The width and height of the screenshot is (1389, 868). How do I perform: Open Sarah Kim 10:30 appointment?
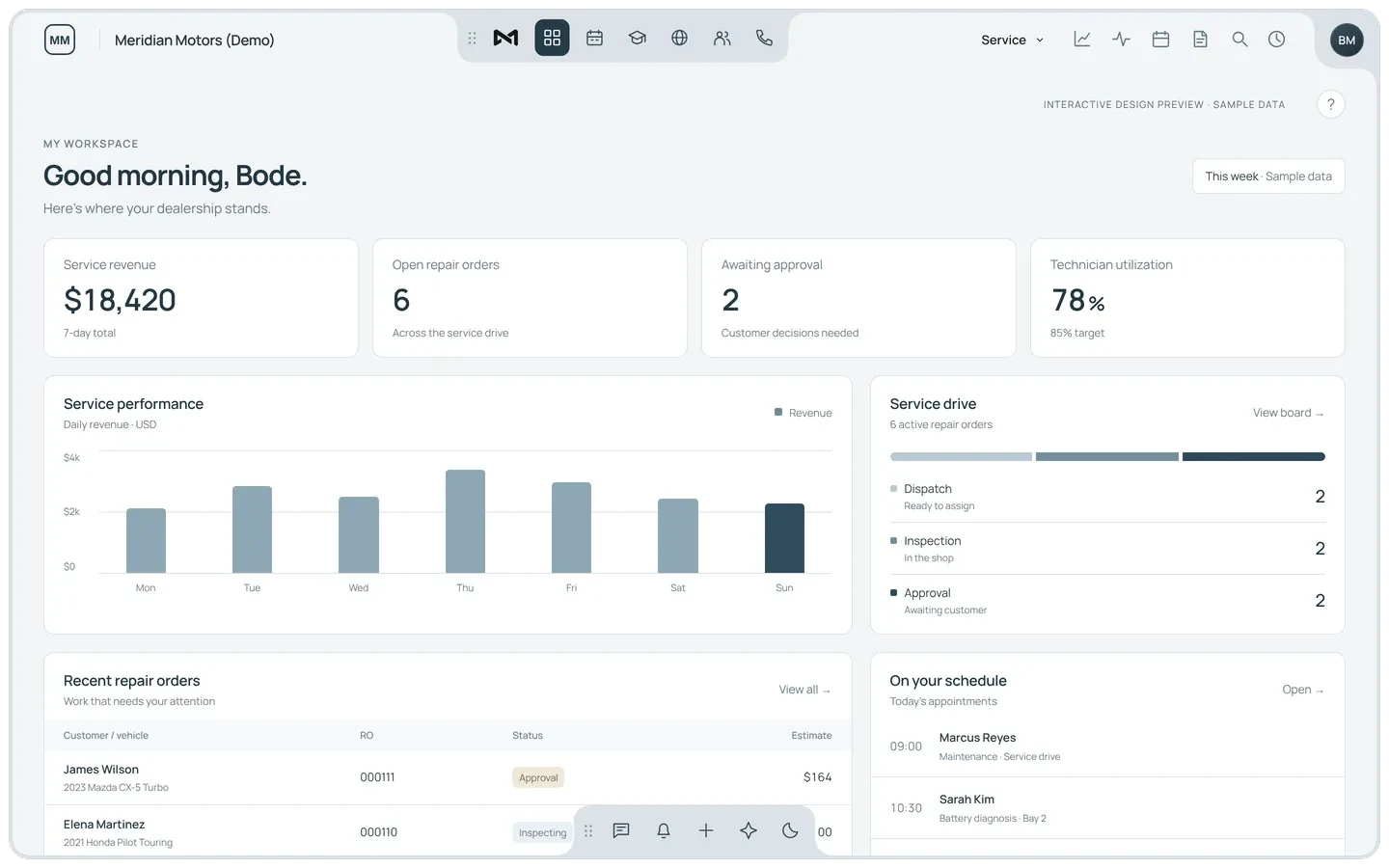pyautogui.click(x=1107, y=808)
